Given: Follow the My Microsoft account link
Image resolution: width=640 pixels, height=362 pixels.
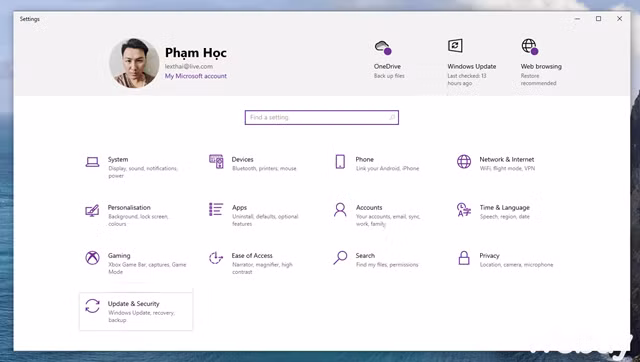Looking at the screenshot, I should point(196,76).
